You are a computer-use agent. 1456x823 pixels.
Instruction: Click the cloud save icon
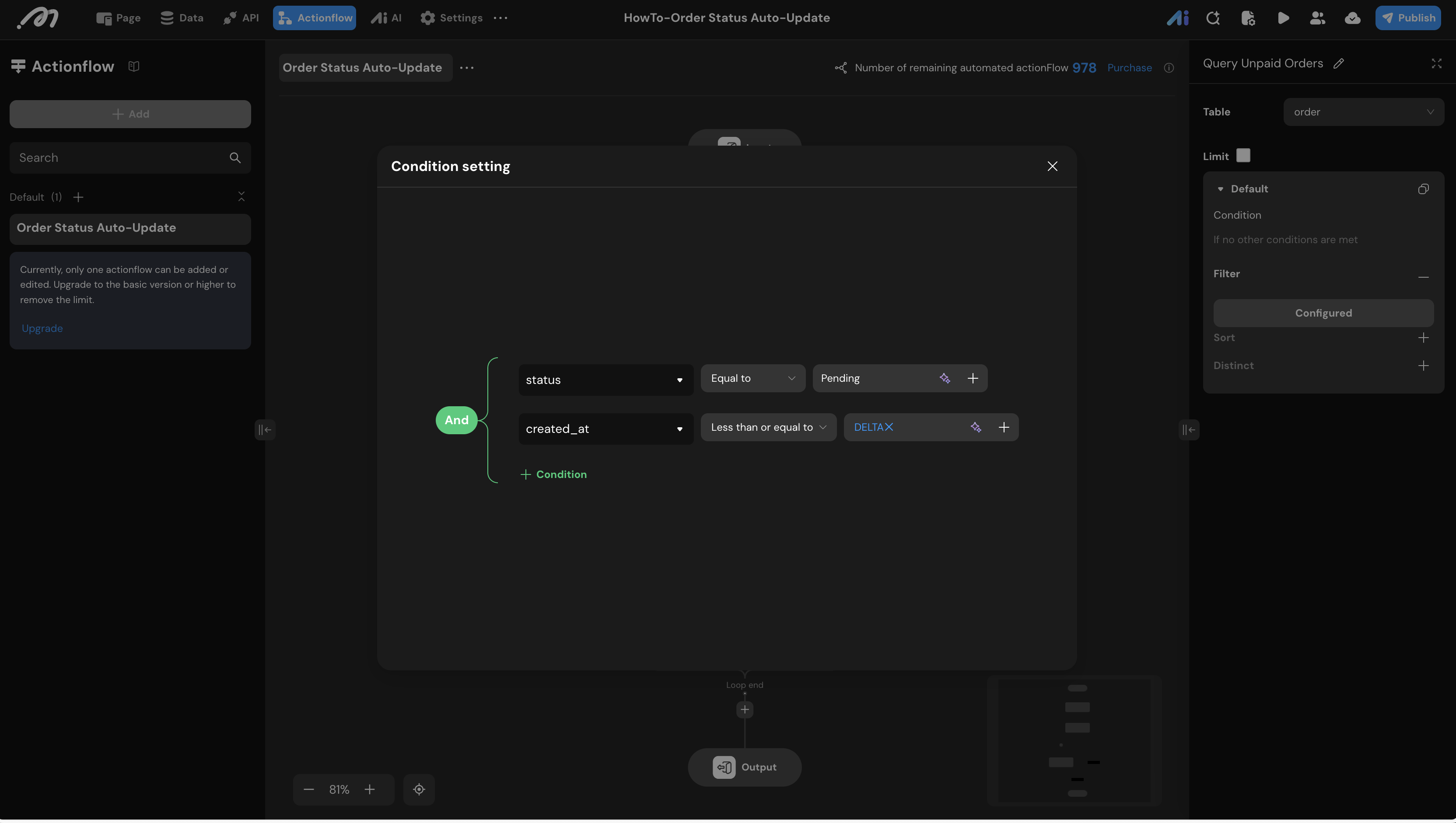[1352, 18]
